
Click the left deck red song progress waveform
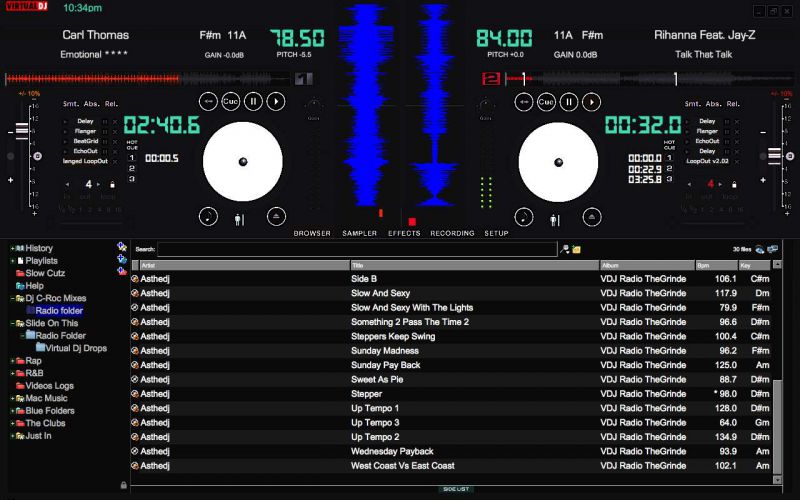tap(93, 79)
